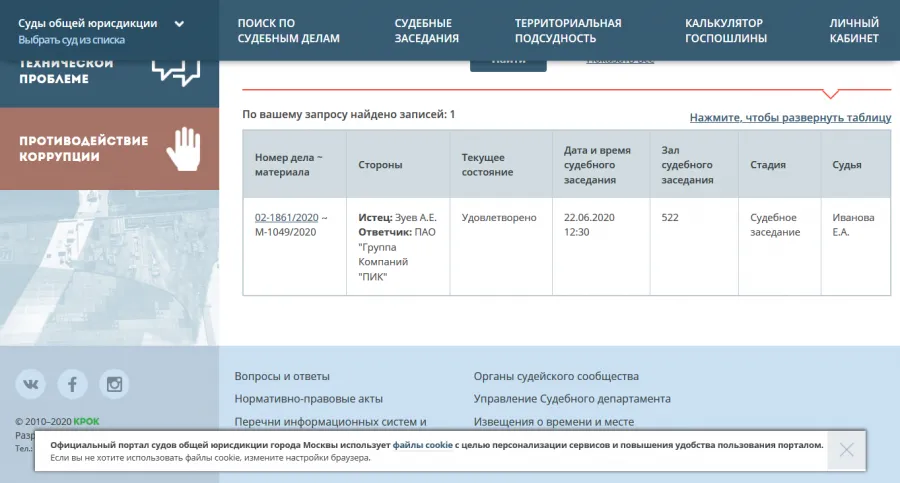Open the green 'КРОК' copyright link
Image resolution: width=900 pixels, height=483 pixels.
coord(86,422)
